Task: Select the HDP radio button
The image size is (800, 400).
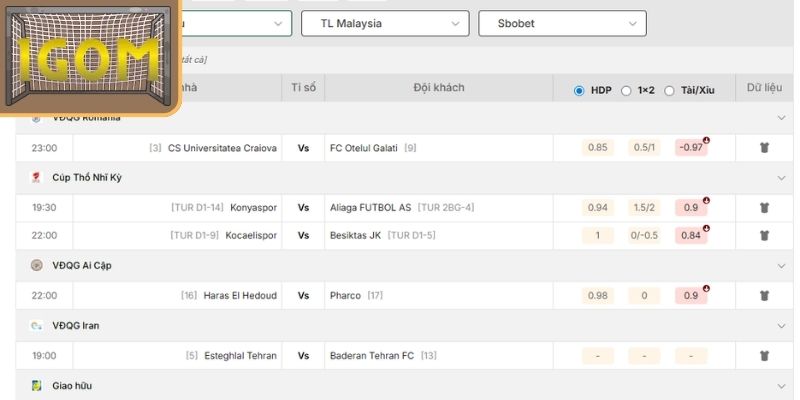Action: click(x=579, y=91)
